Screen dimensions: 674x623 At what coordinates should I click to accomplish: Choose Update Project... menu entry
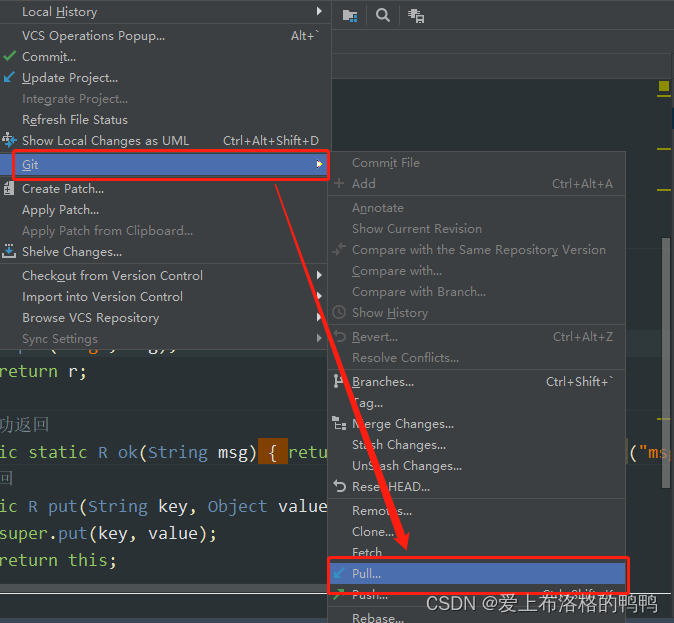pyautogui.click(x=165, y=77)
